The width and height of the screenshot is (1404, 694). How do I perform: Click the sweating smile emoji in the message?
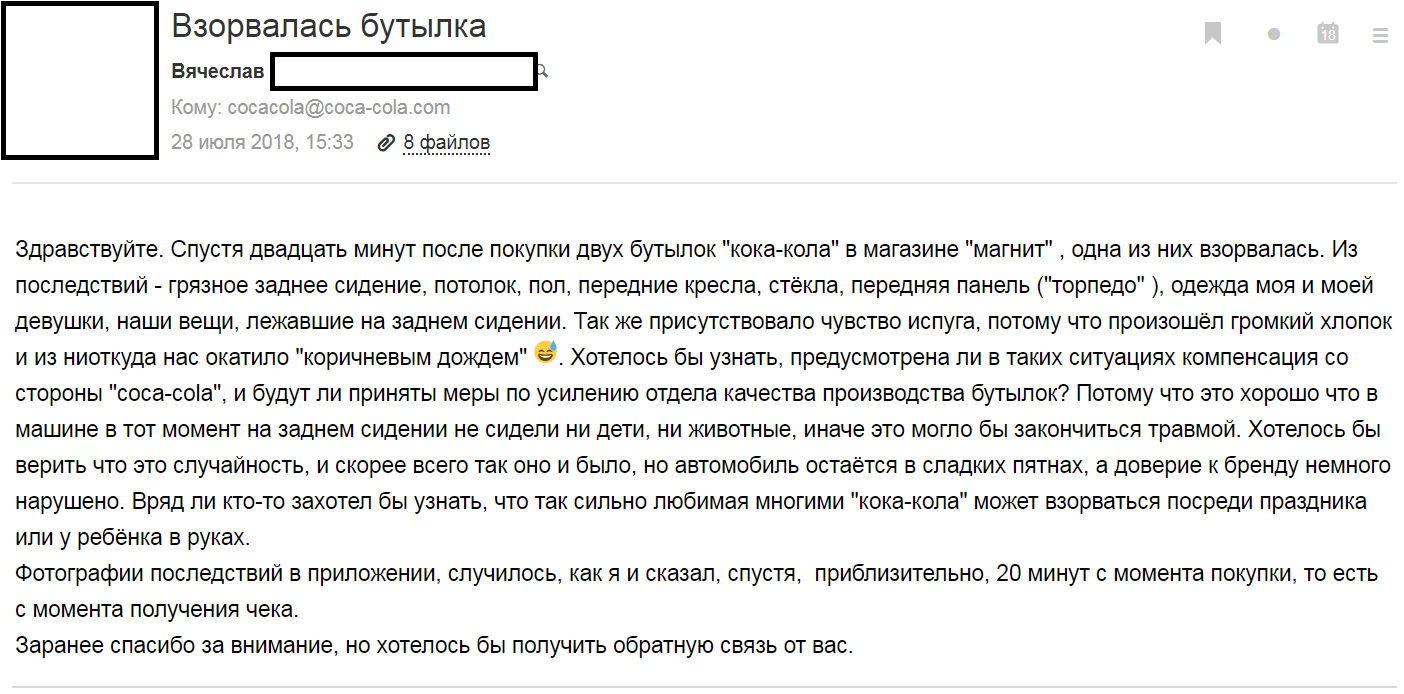pos(545,352)
